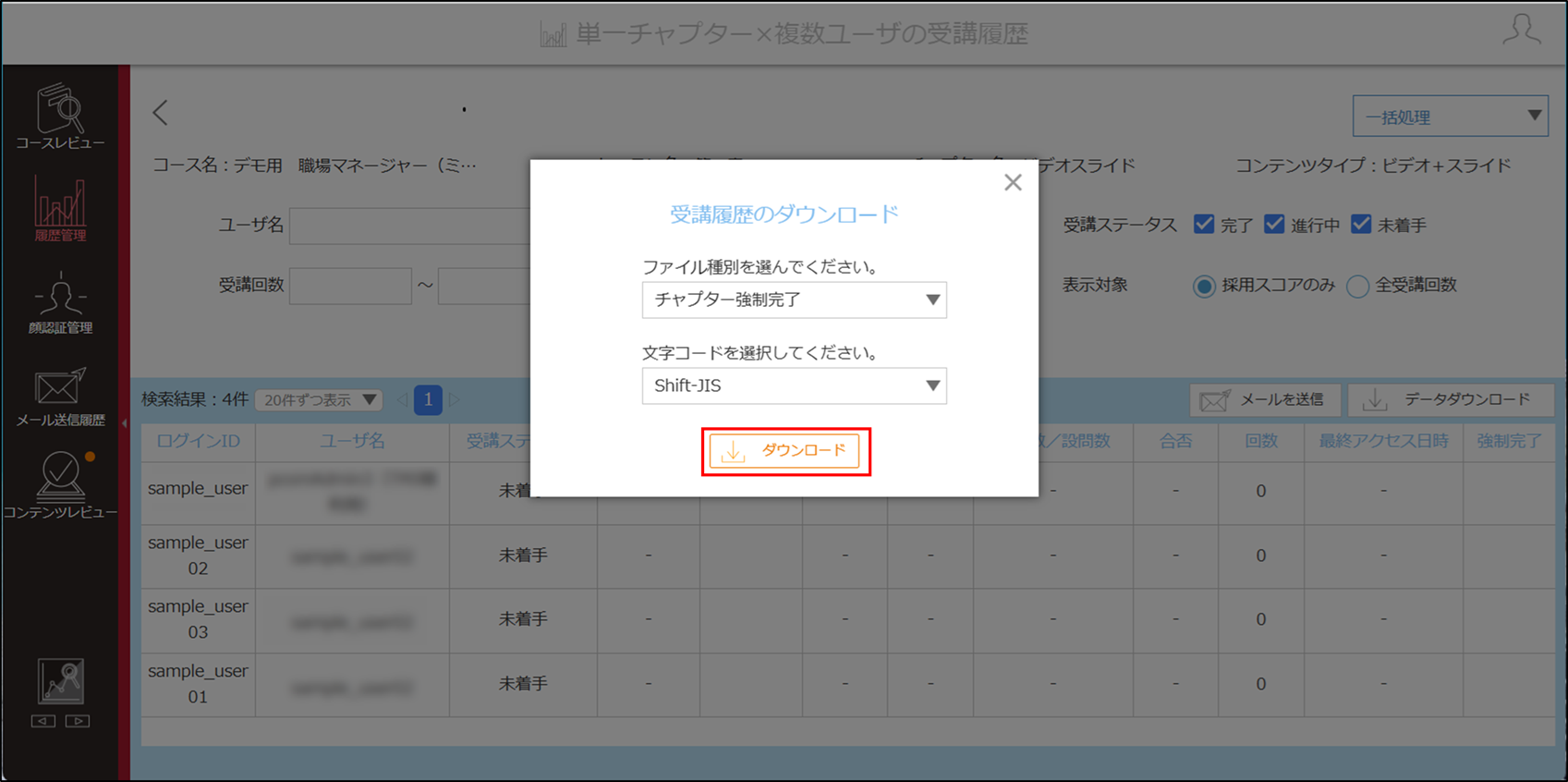
Task: Open コンテンツレビュー in the sidebar
Action: tap(60, 485)
